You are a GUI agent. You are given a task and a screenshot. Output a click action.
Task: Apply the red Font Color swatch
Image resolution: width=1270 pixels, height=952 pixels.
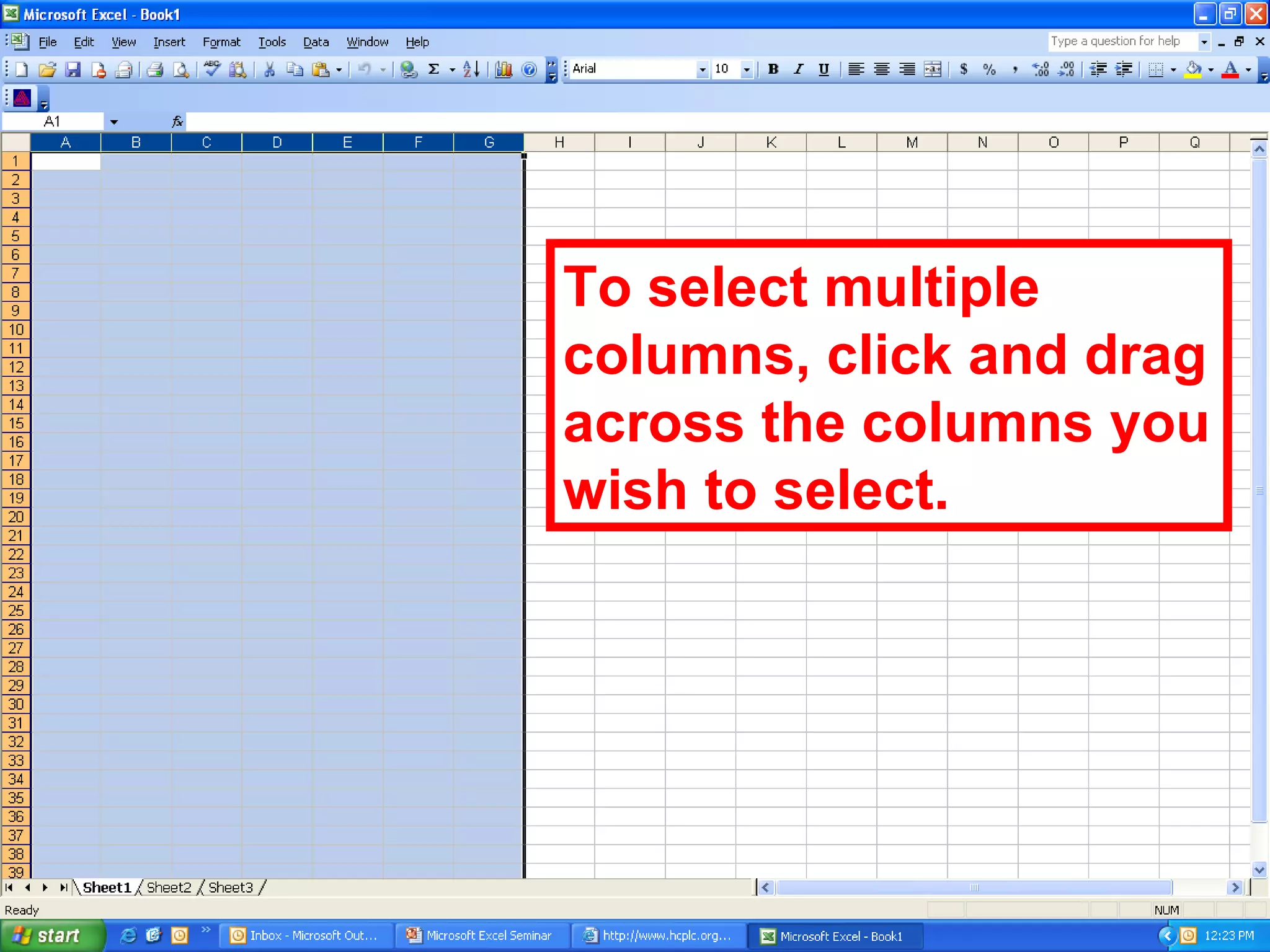coord(1230,69)
